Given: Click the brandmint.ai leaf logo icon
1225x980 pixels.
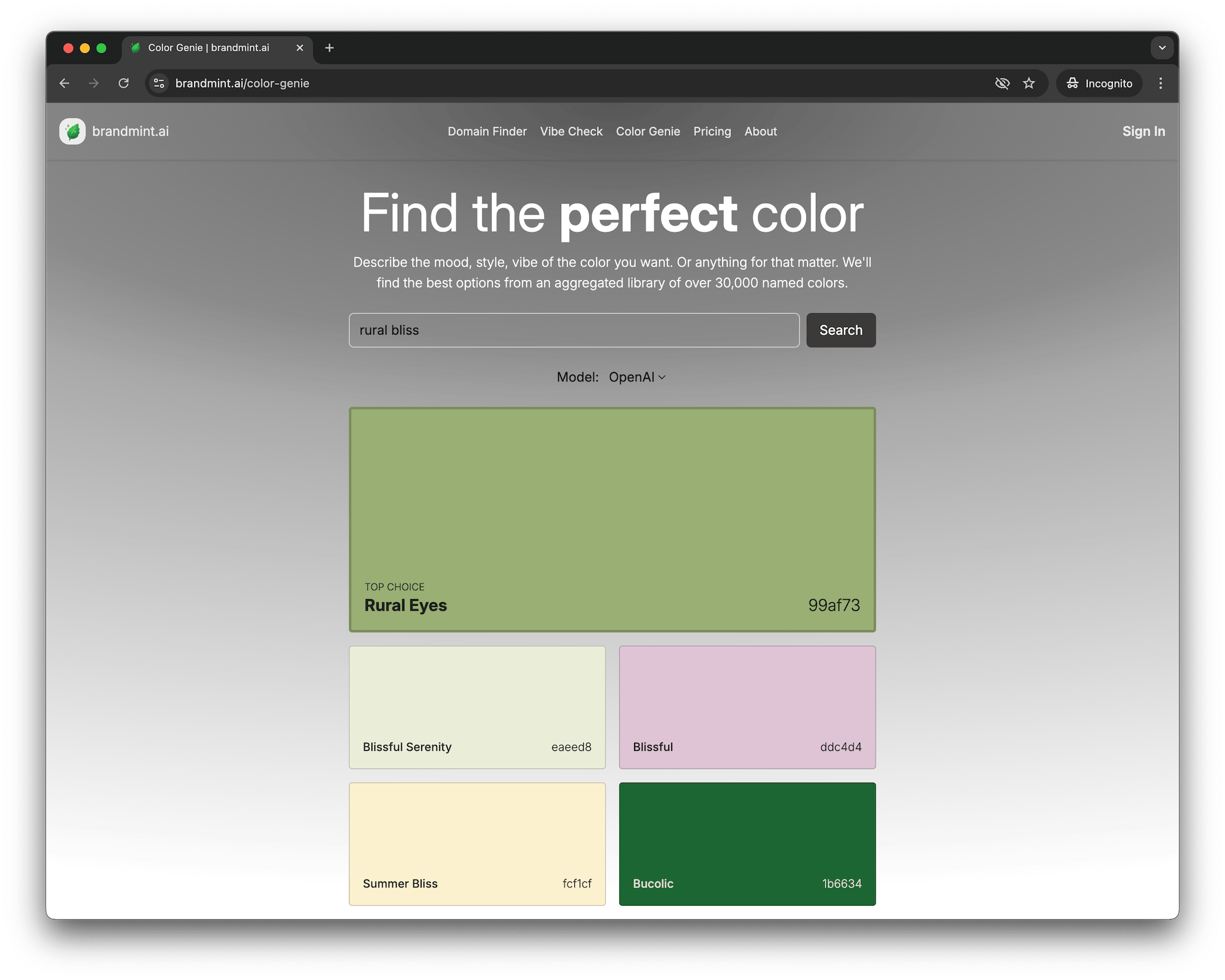Looking at the screenshot, I should (x=72, y=132).
